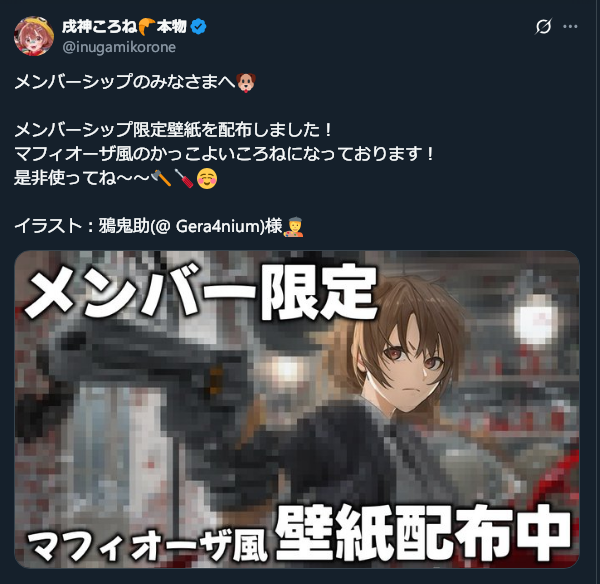Click the メンバー限定 caption on image
The width and height of the screenshot is (600, 584).
coord(202,292)
